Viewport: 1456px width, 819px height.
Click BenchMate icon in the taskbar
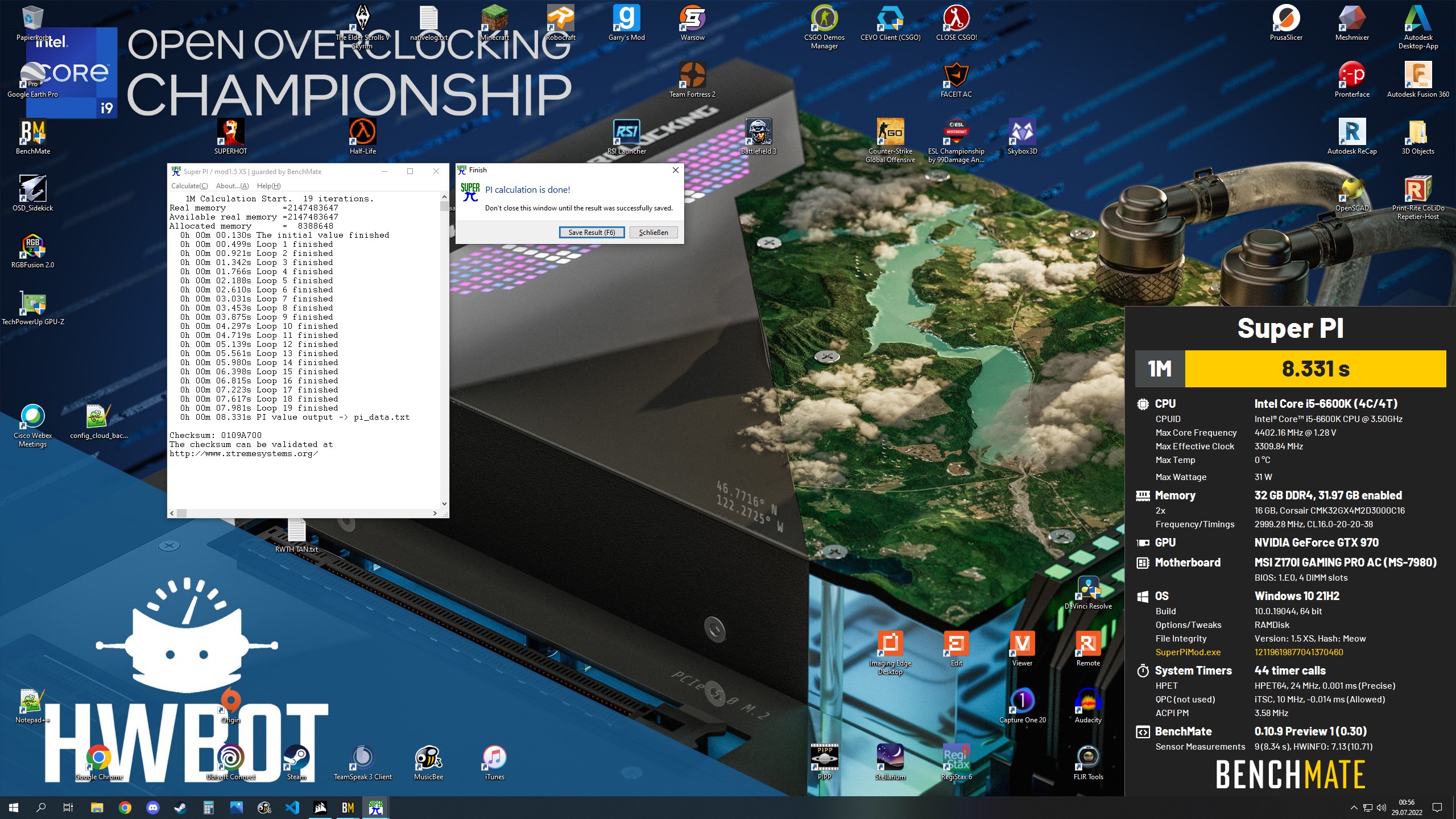point(348,808)
